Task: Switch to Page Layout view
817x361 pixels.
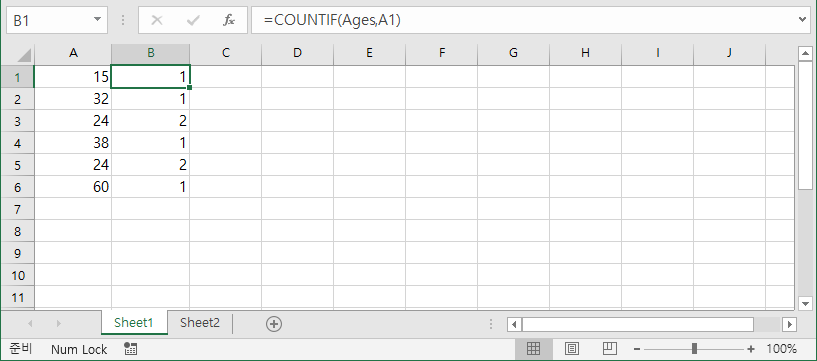Action: [572, 348]
